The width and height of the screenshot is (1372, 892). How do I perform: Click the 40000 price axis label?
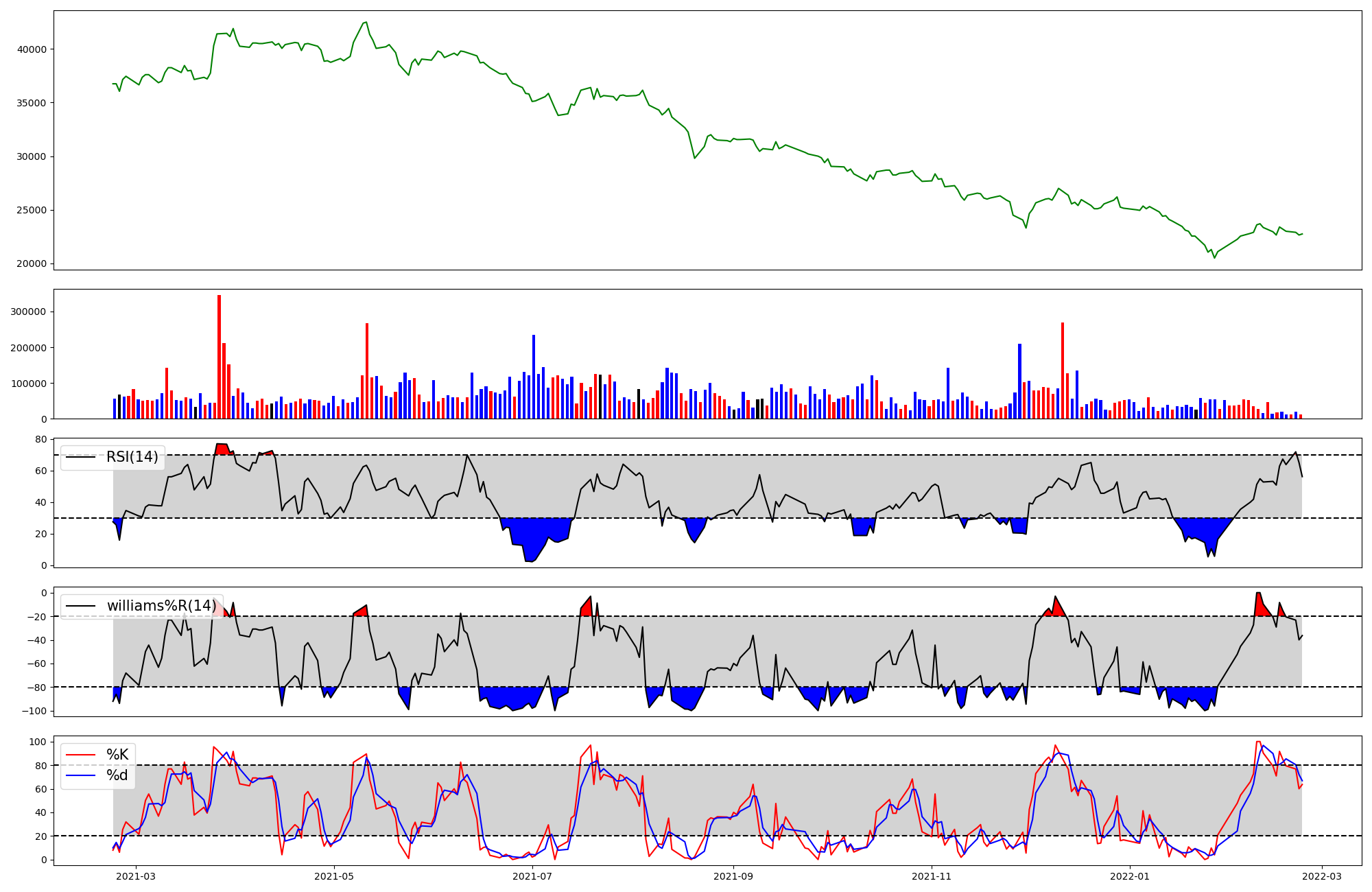pos(32,49)
